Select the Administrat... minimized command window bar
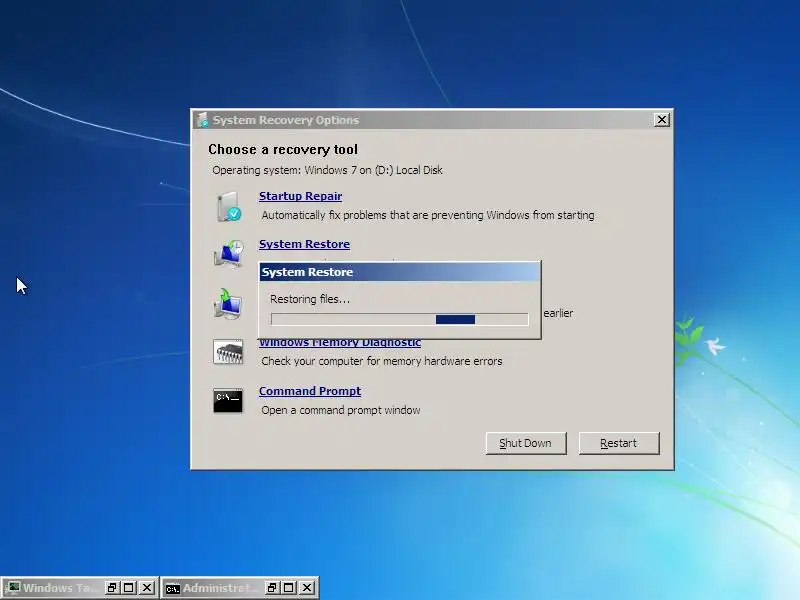Viewport: 800px width, 600px height. click(240, 588)
